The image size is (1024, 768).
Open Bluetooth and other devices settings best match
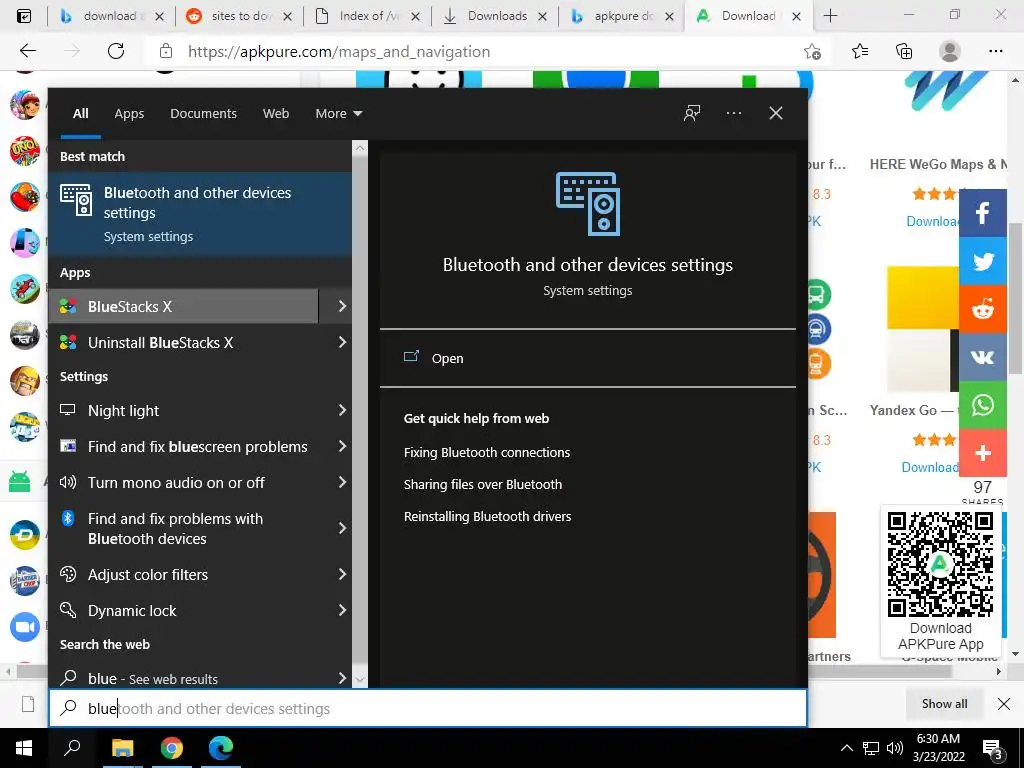200,214
